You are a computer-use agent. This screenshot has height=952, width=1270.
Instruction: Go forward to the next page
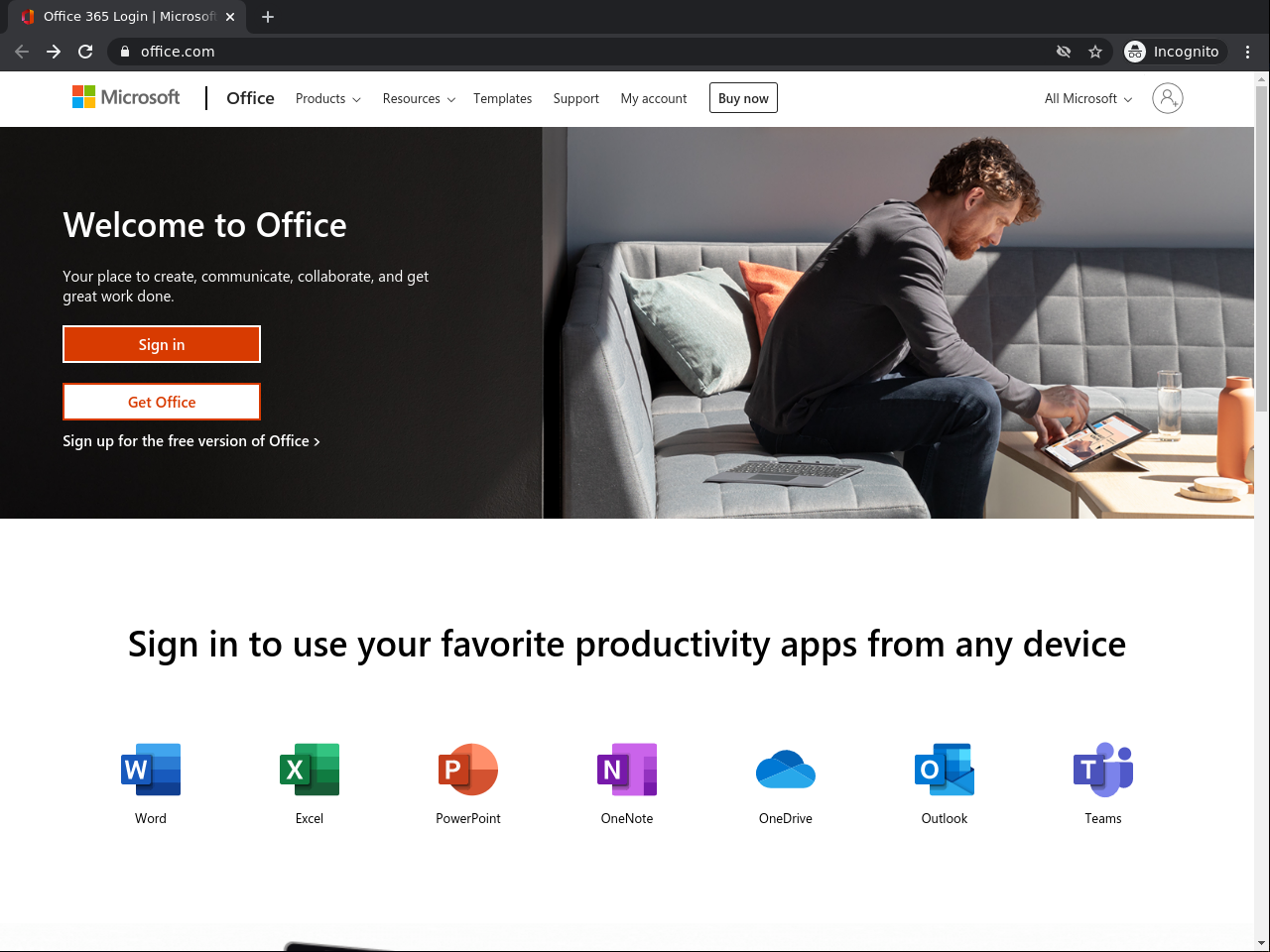point(54,52)
